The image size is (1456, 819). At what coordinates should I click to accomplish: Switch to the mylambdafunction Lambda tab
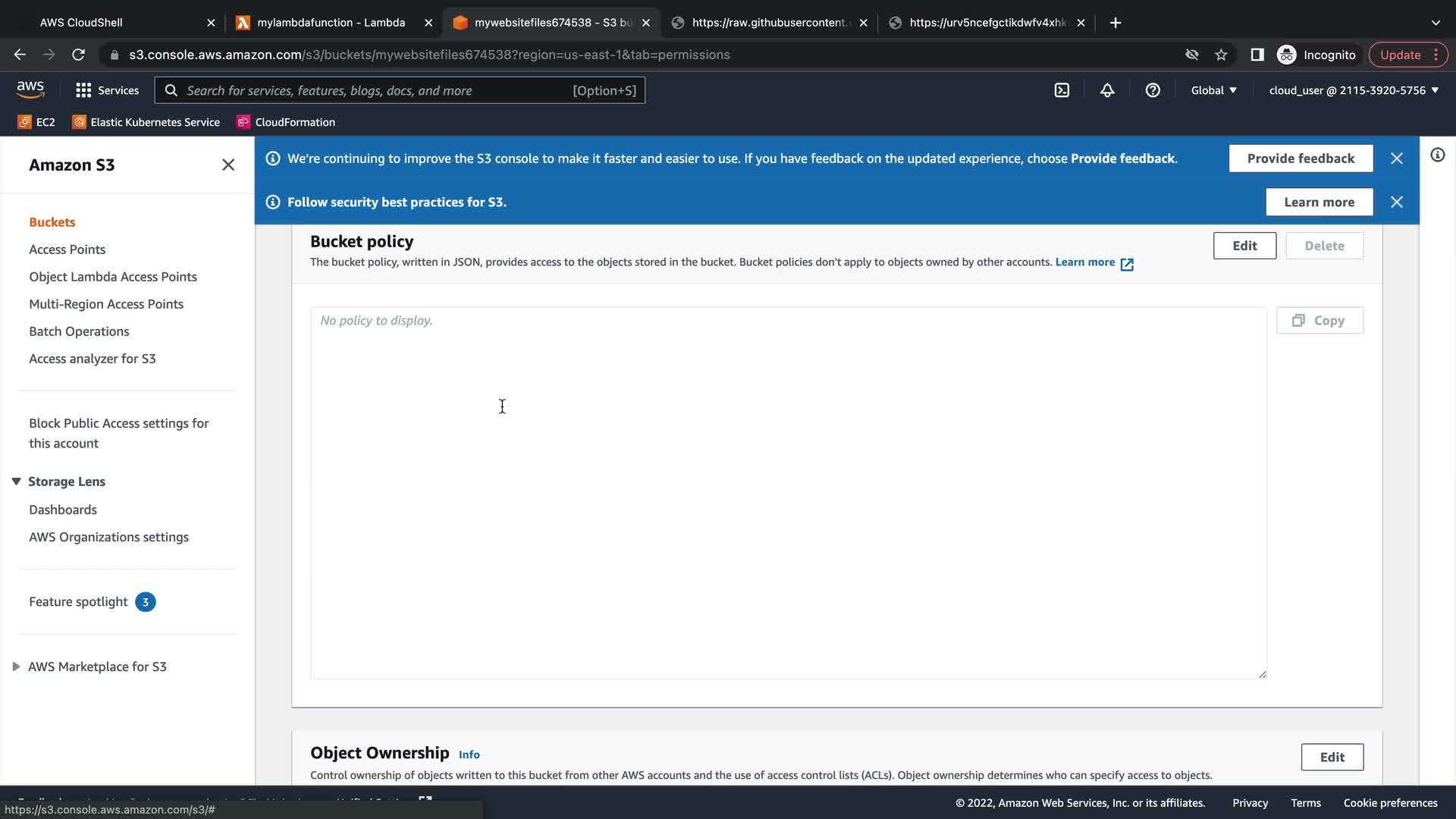coord(331,23)
